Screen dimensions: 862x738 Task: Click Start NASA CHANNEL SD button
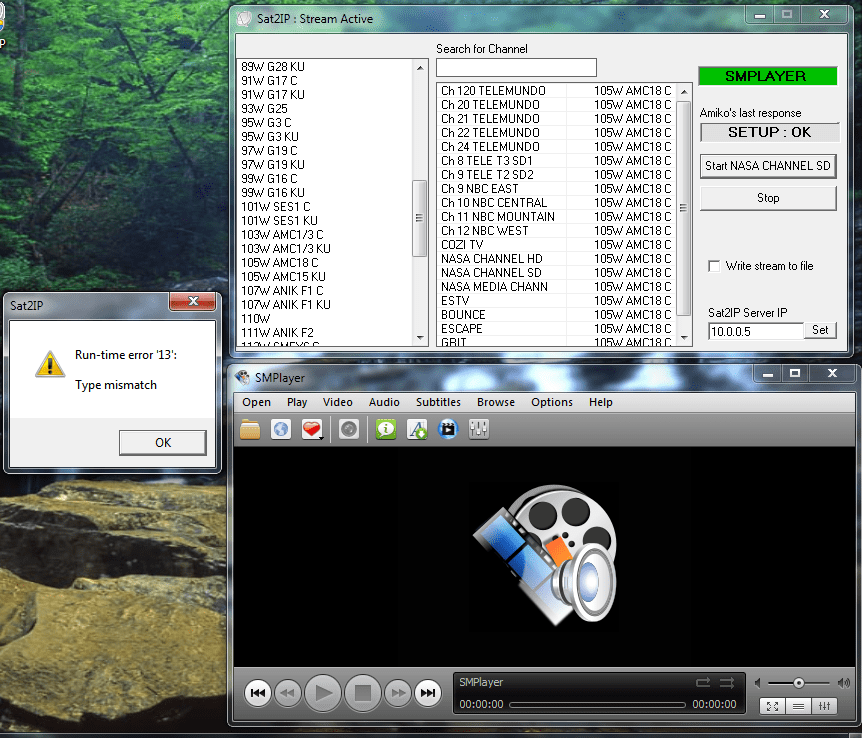point(768,166)
